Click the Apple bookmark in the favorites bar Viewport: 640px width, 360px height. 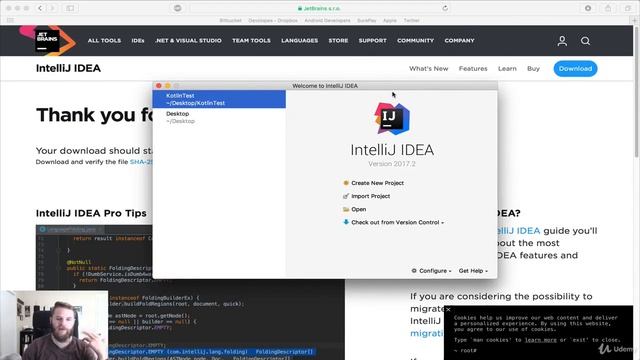tap(389, 20)
